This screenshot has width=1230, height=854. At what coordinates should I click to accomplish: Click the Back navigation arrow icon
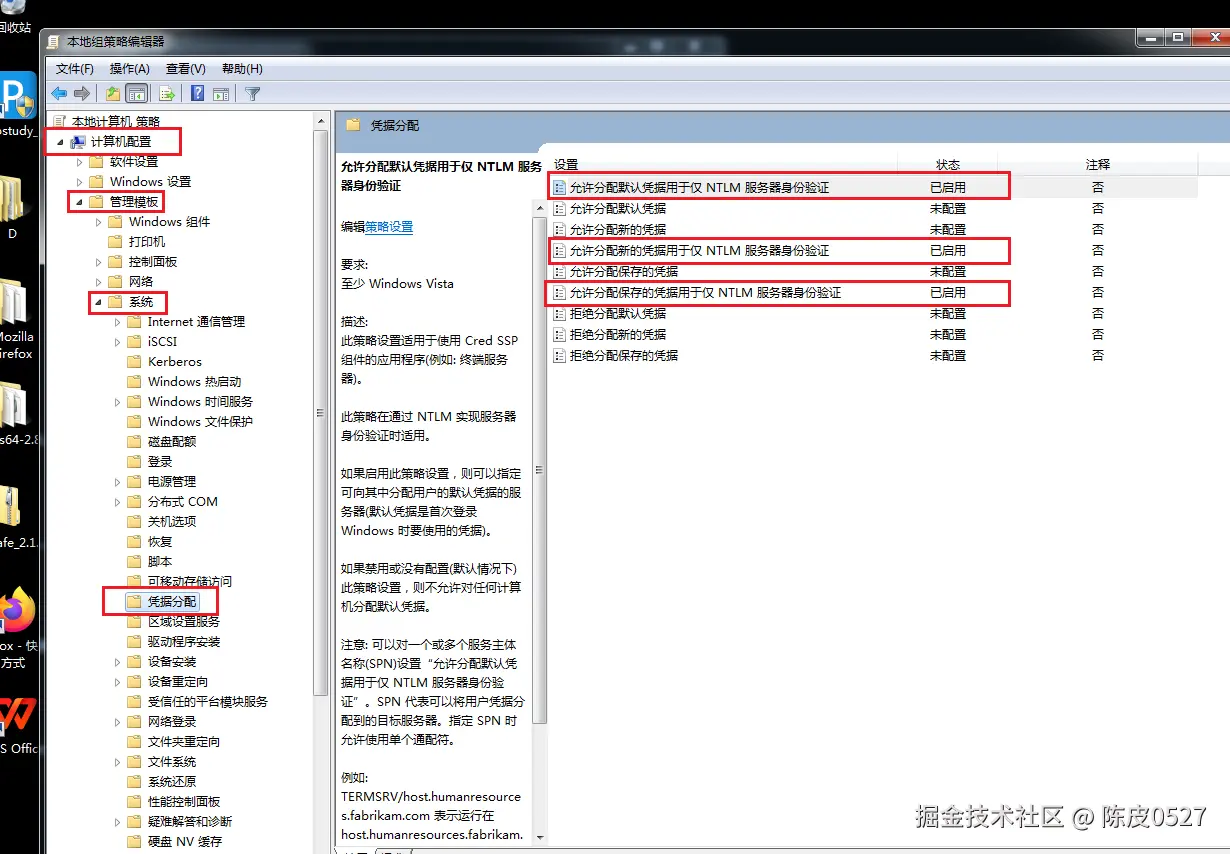(59, 93)
